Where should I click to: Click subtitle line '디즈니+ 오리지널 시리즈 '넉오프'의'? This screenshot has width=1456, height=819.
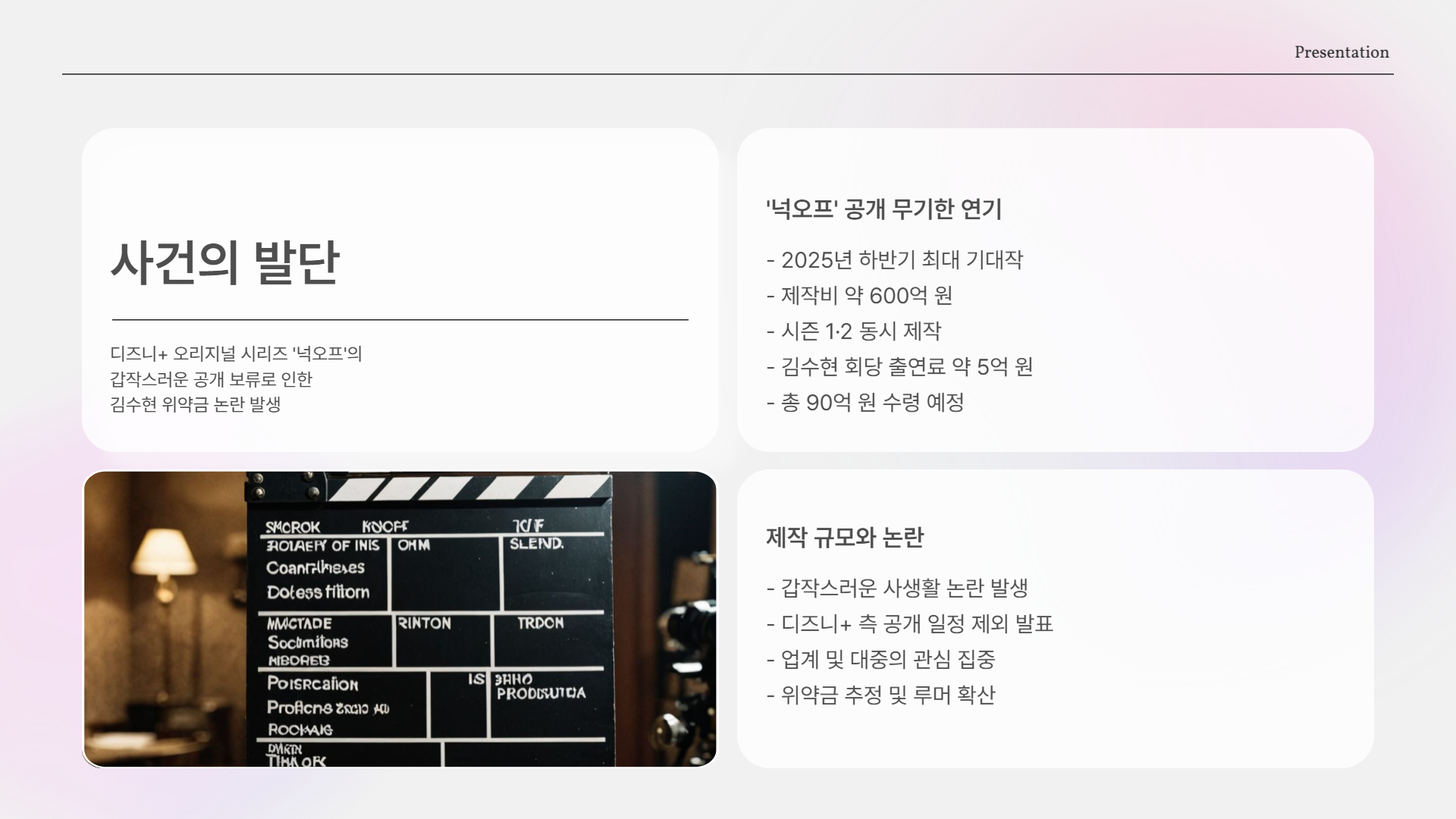coord(236,353)
